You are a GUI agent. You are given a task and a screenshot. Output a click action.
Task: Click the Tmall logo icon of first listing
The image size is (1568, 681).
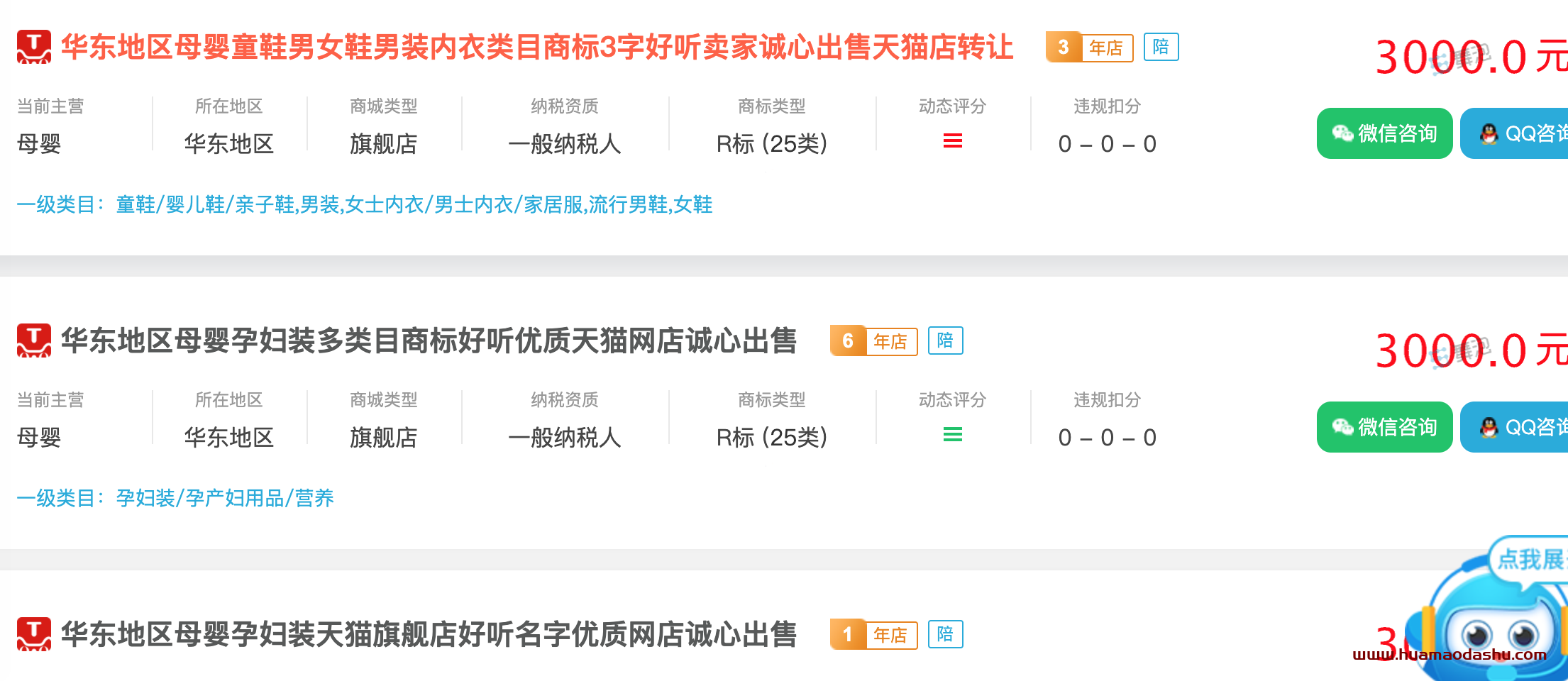click(x=34, y=47)
